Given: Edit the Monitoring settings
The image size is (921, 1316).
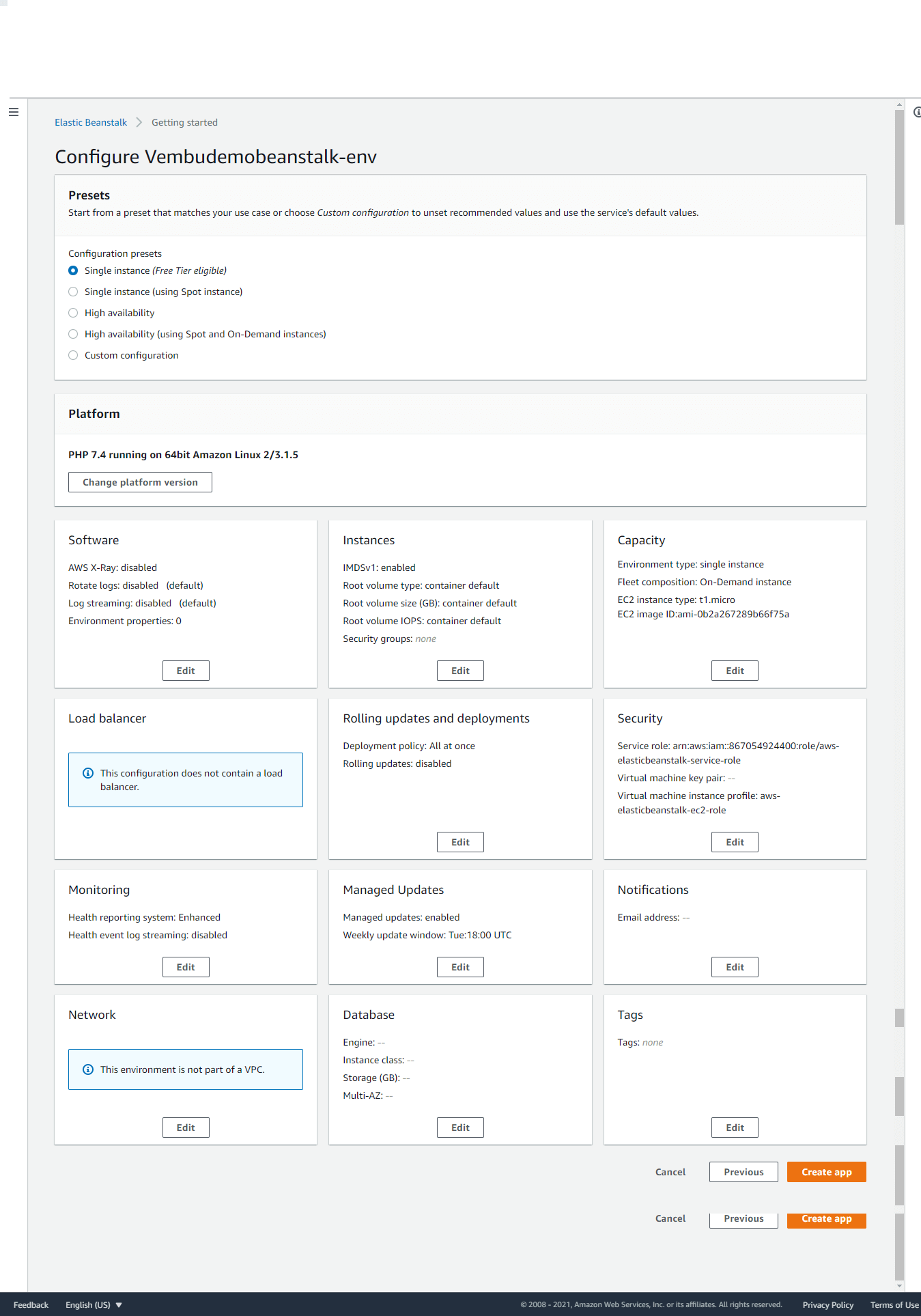Looking at the screenshot, I should pos(186,967).
